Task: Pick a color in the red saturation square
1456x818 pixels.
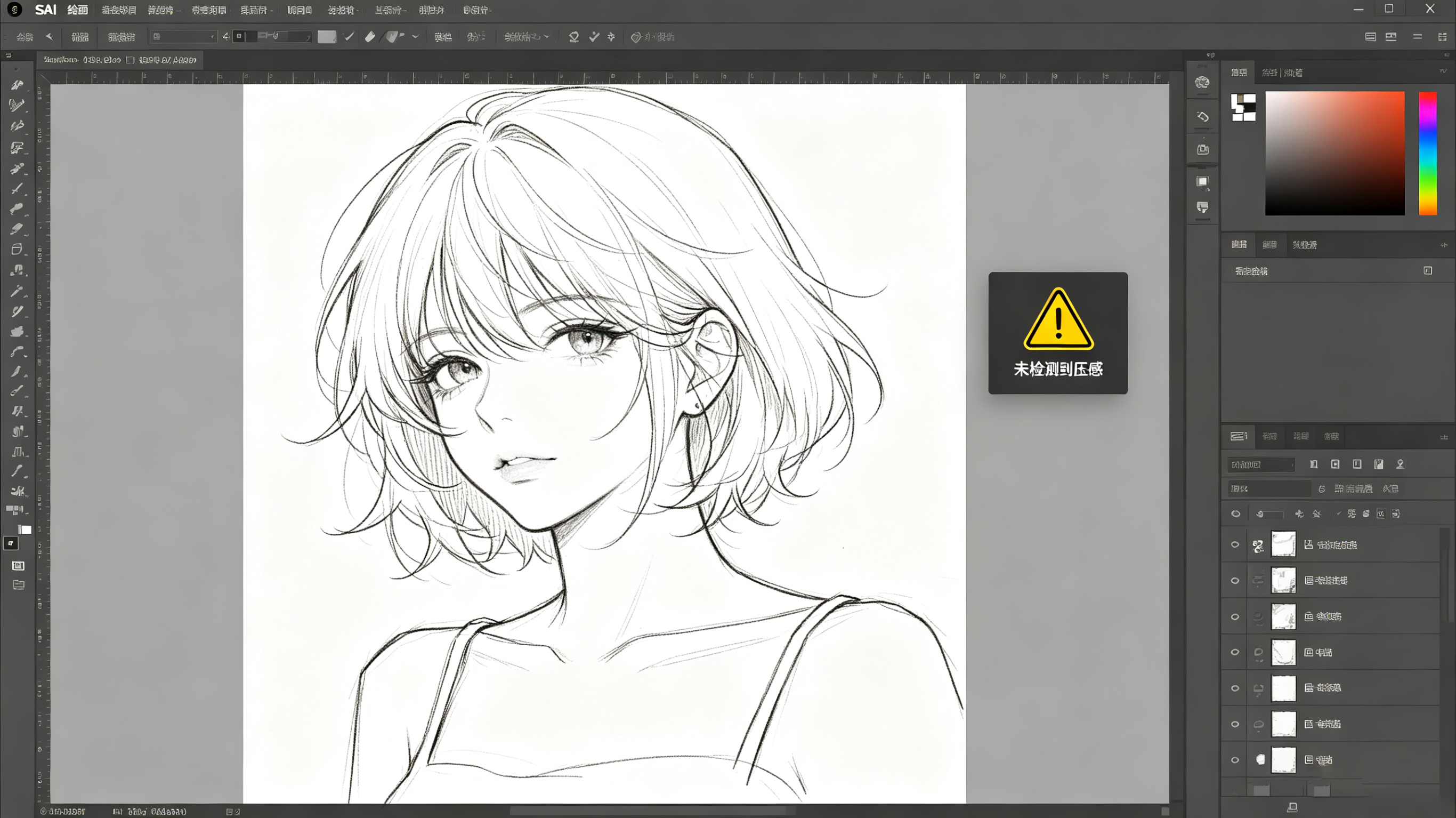Action: (x=1334, y=153)
